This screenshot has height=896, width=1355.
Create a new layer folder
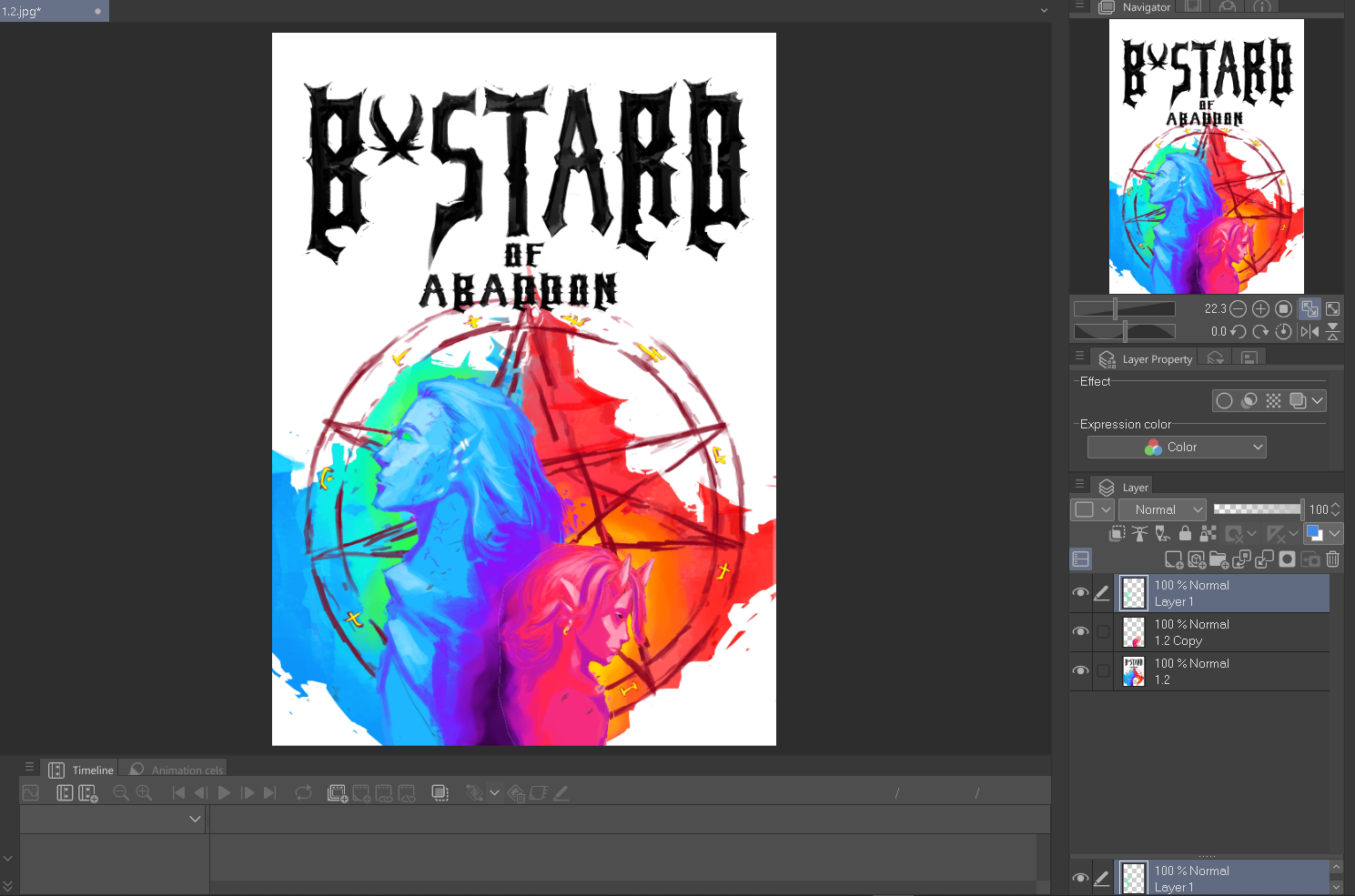click(x=1219, y=559)
